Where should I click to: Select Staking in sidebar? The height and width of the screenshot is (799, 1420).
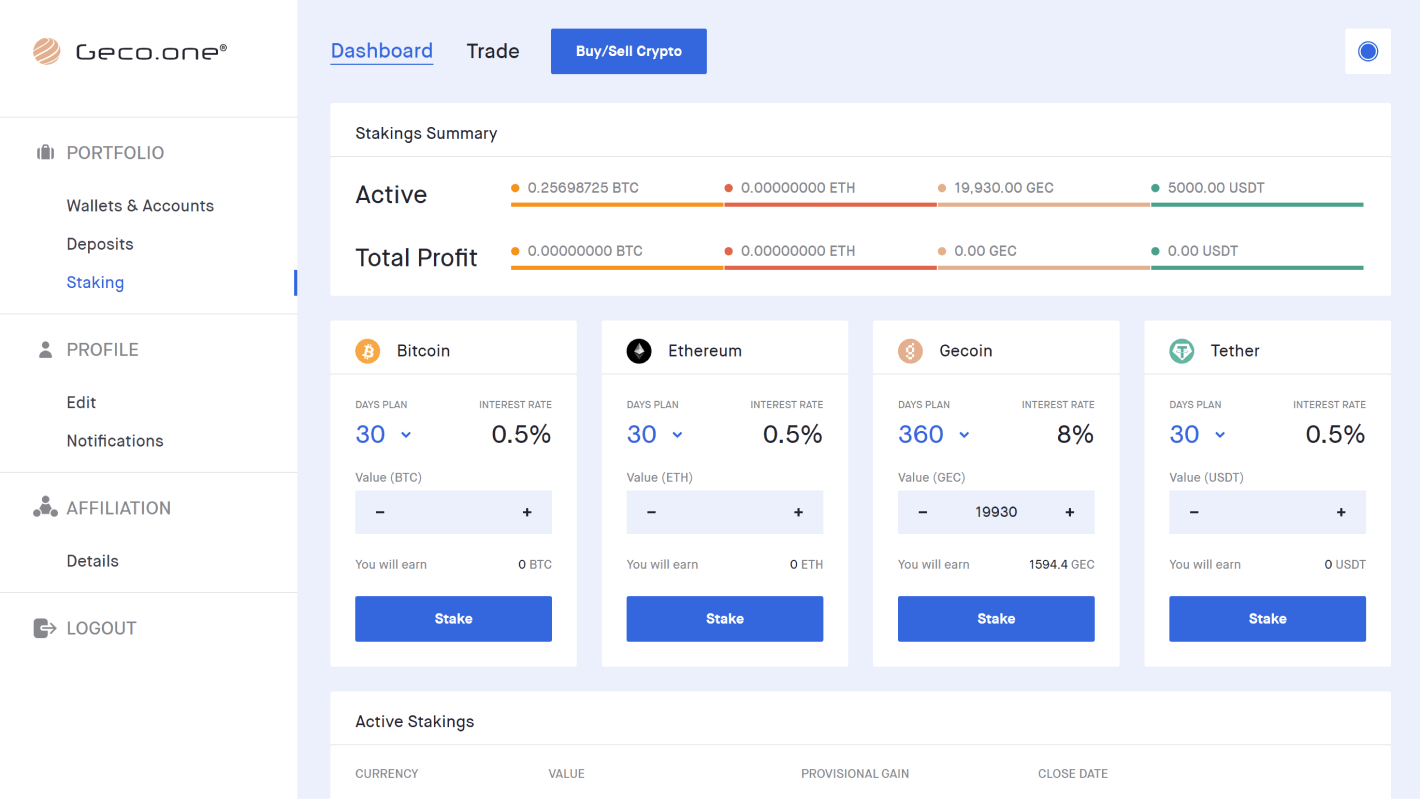[95, 282]
